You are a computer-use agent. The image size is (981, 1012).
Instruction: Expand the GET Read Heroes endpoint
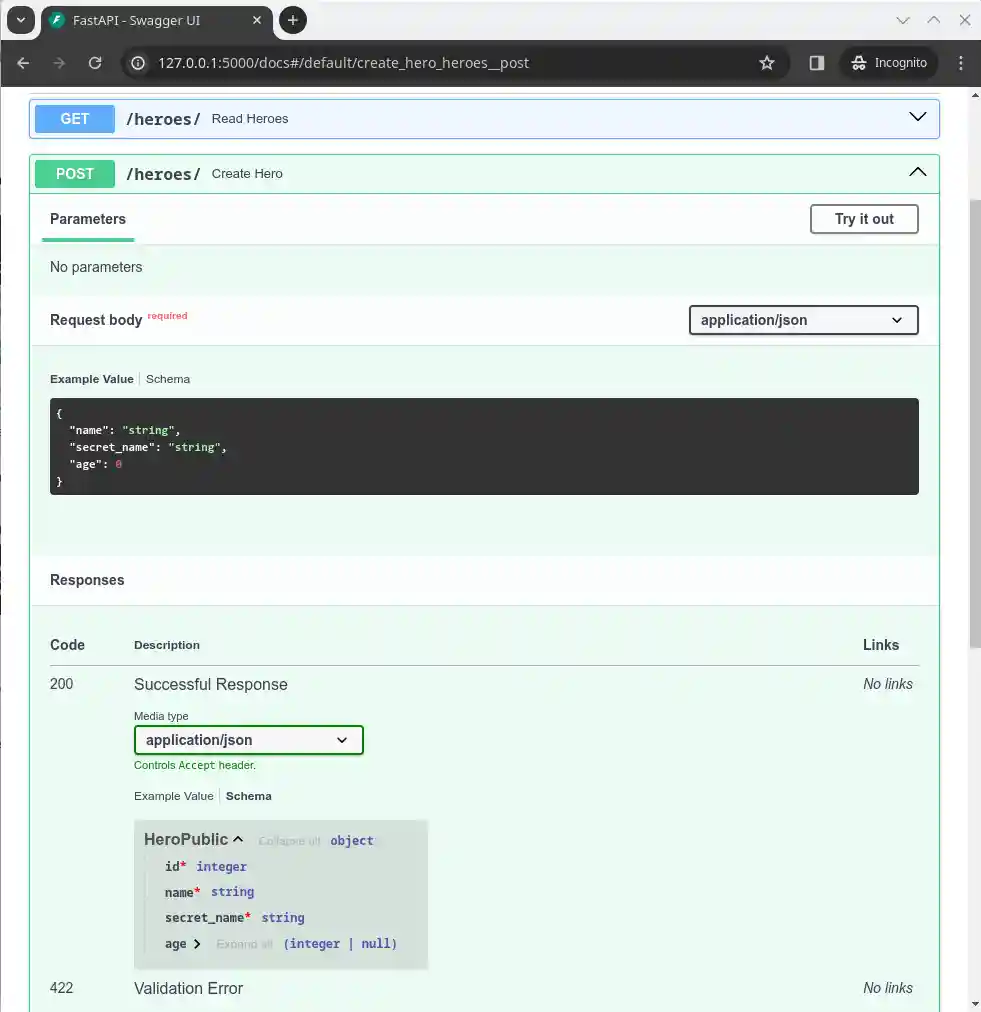point(917,117)
